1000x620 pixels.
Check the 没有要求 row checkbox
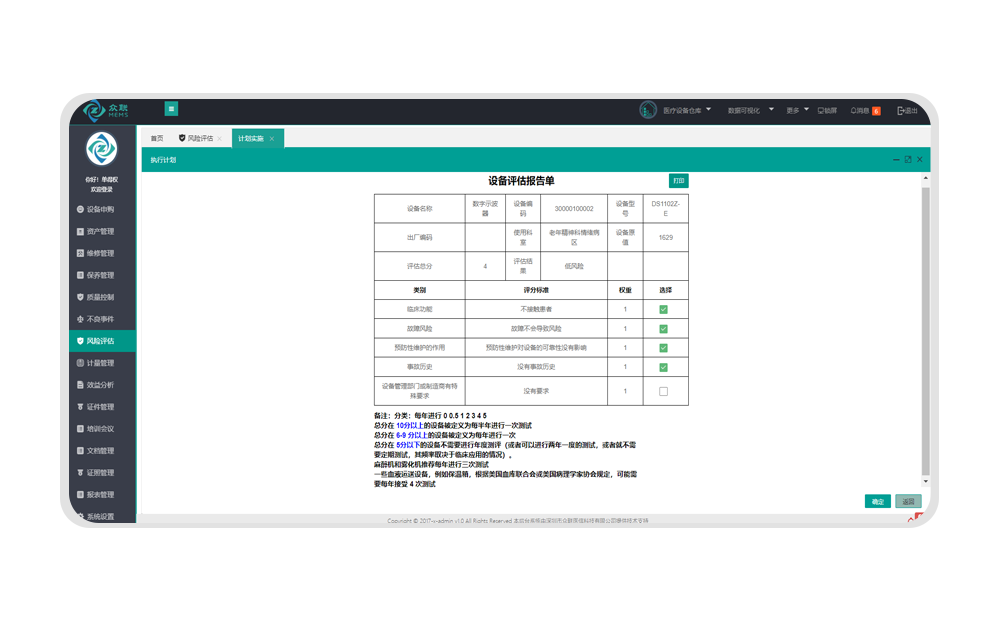663,391
